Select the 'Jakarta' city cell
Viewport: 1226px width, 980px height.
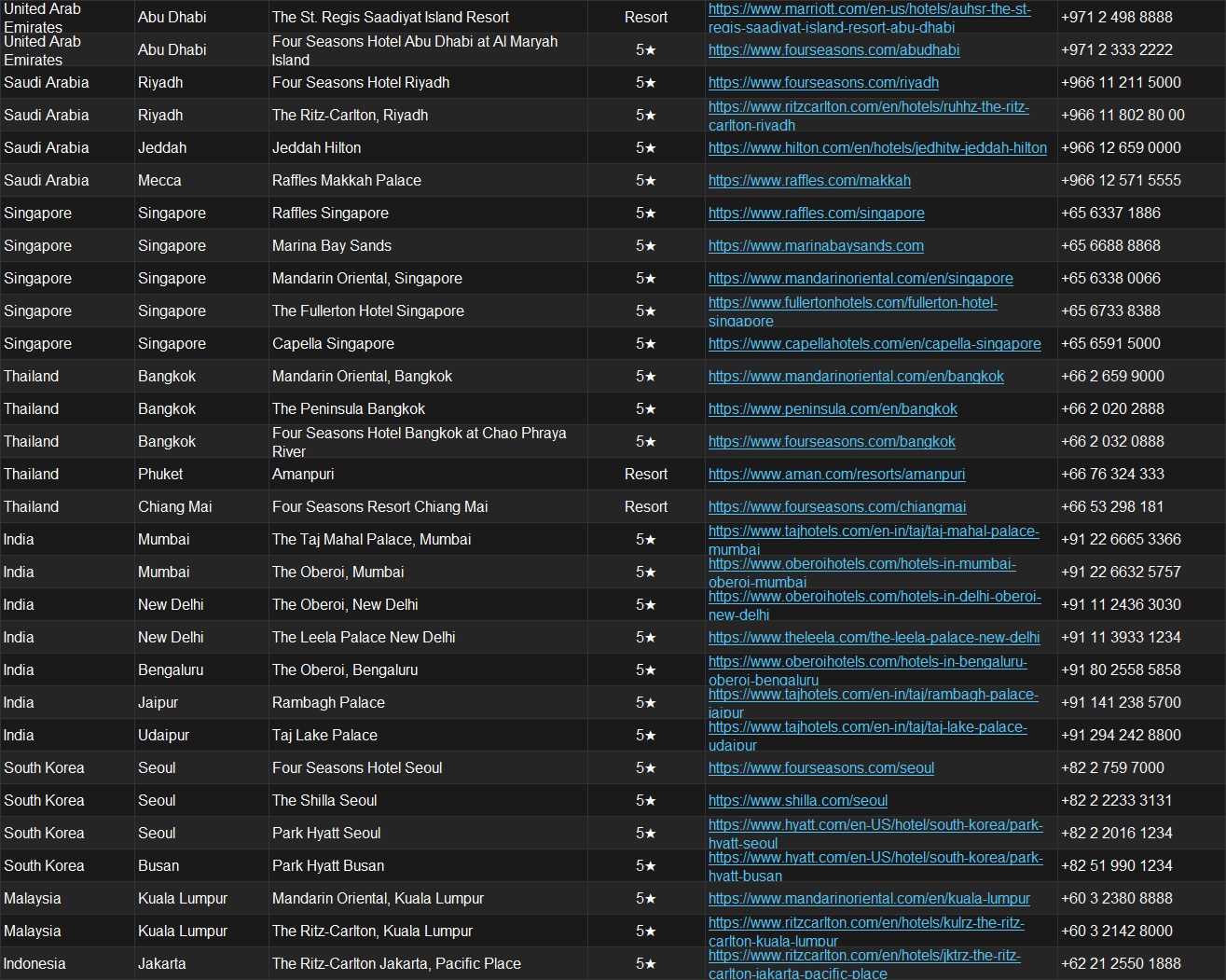click(x=201, y=964)
